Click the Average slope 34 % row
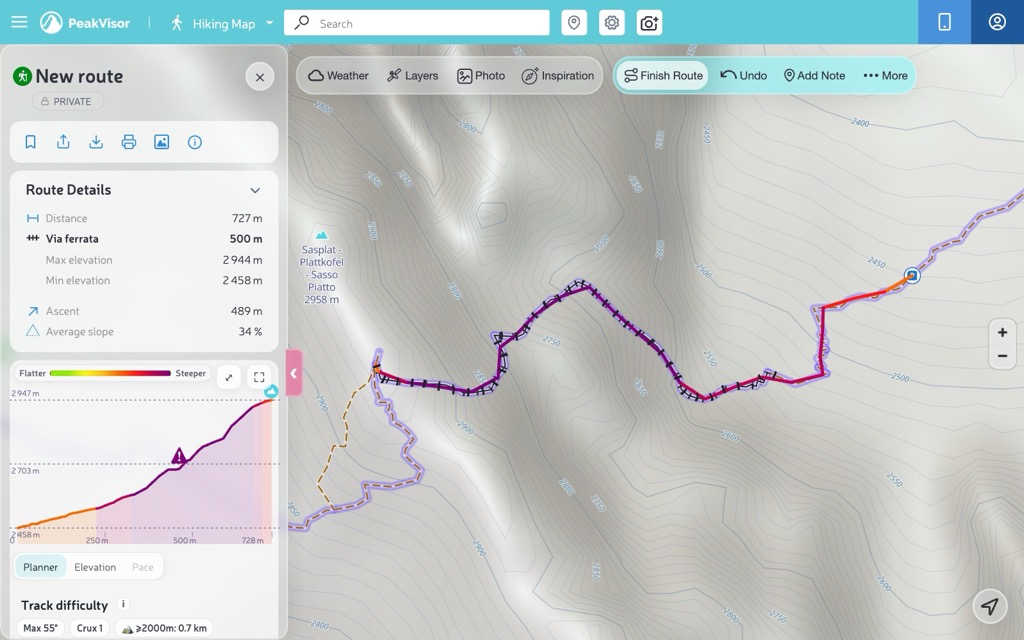Screen dimensions: 1024x640 (144, 331)
